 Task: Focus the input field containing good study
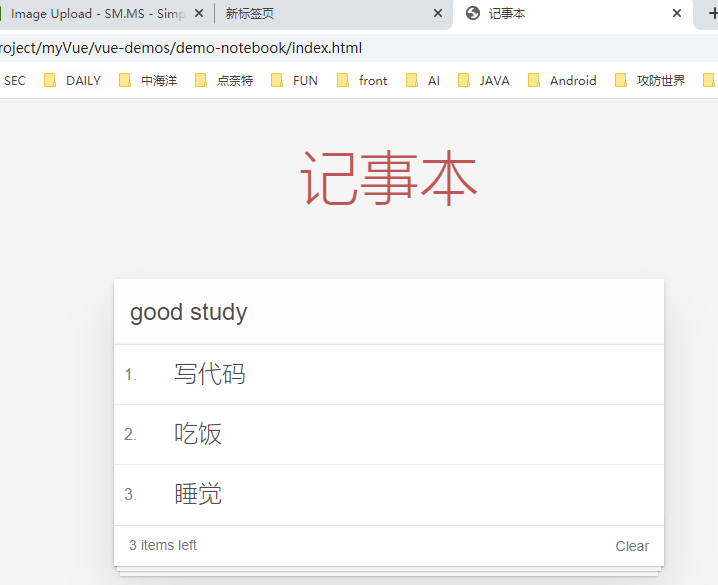[x=389, y=312]
